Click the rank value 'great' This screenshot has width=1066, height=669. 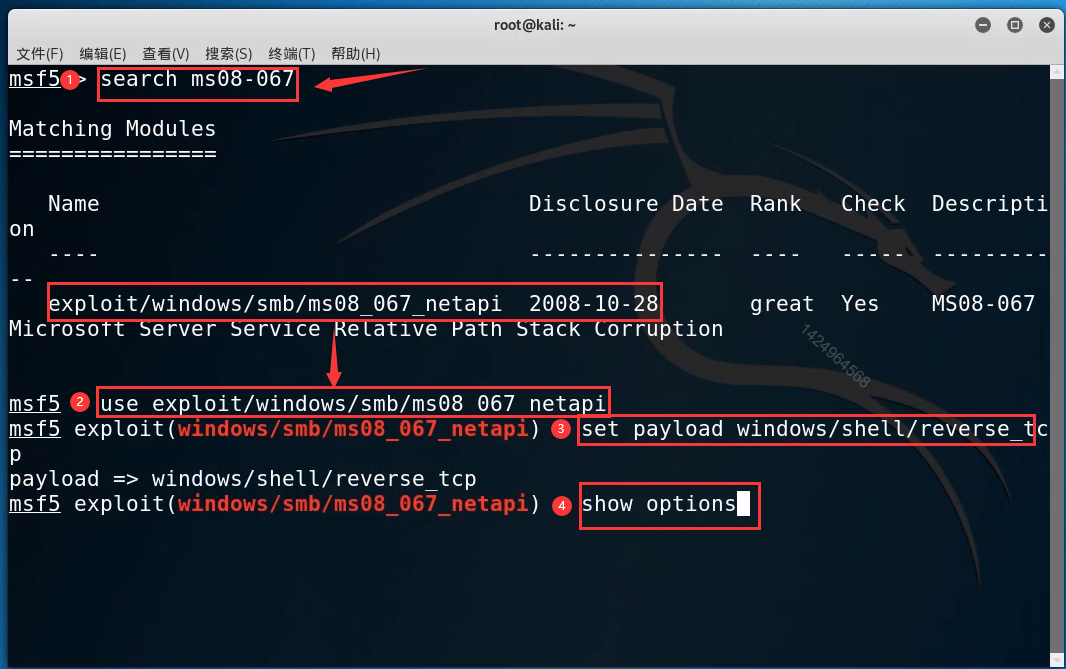782,304
